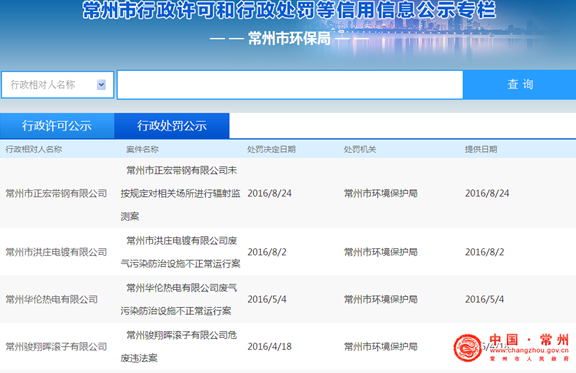Click the 常州市环保局 banner subtitle
The width and height of the screenshot is (576, 373).
tap(289, 39)
